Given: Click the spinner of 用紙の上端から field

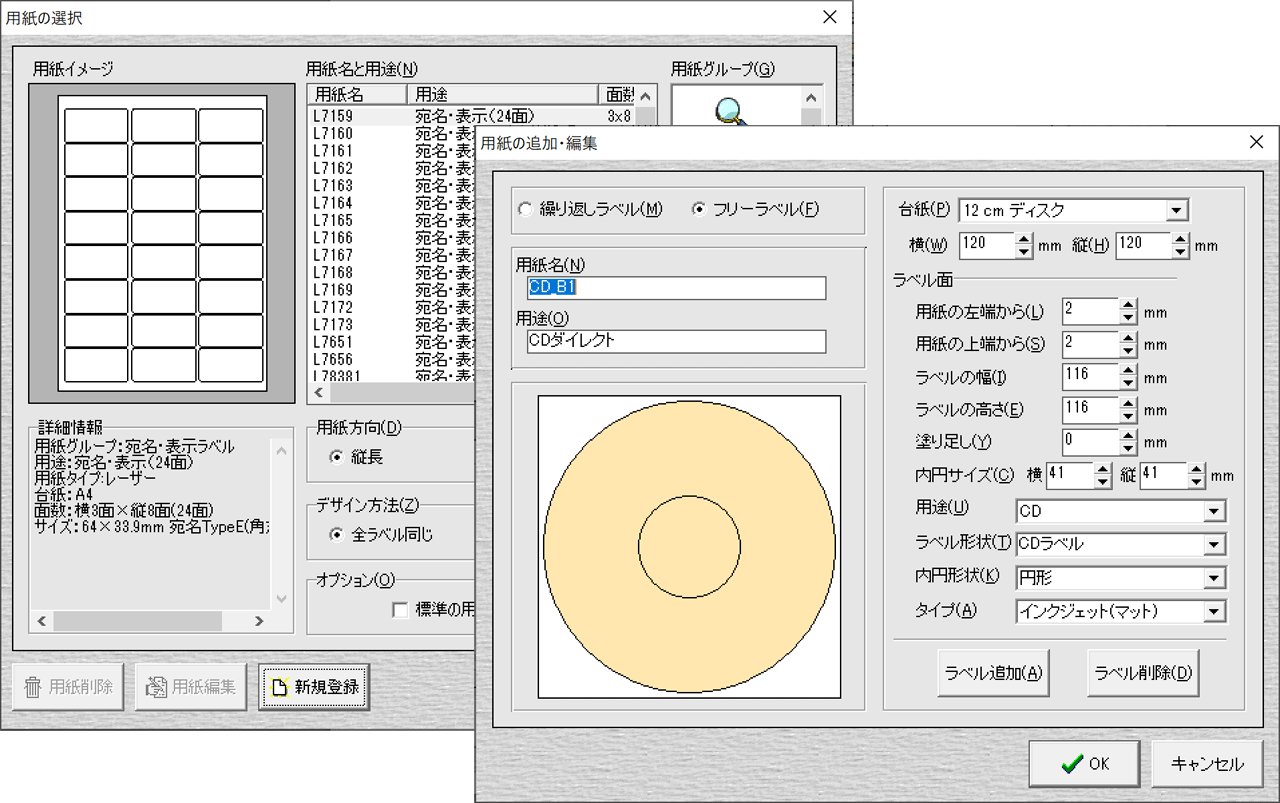Looking at the screenshot, I should pos(1128,344).
